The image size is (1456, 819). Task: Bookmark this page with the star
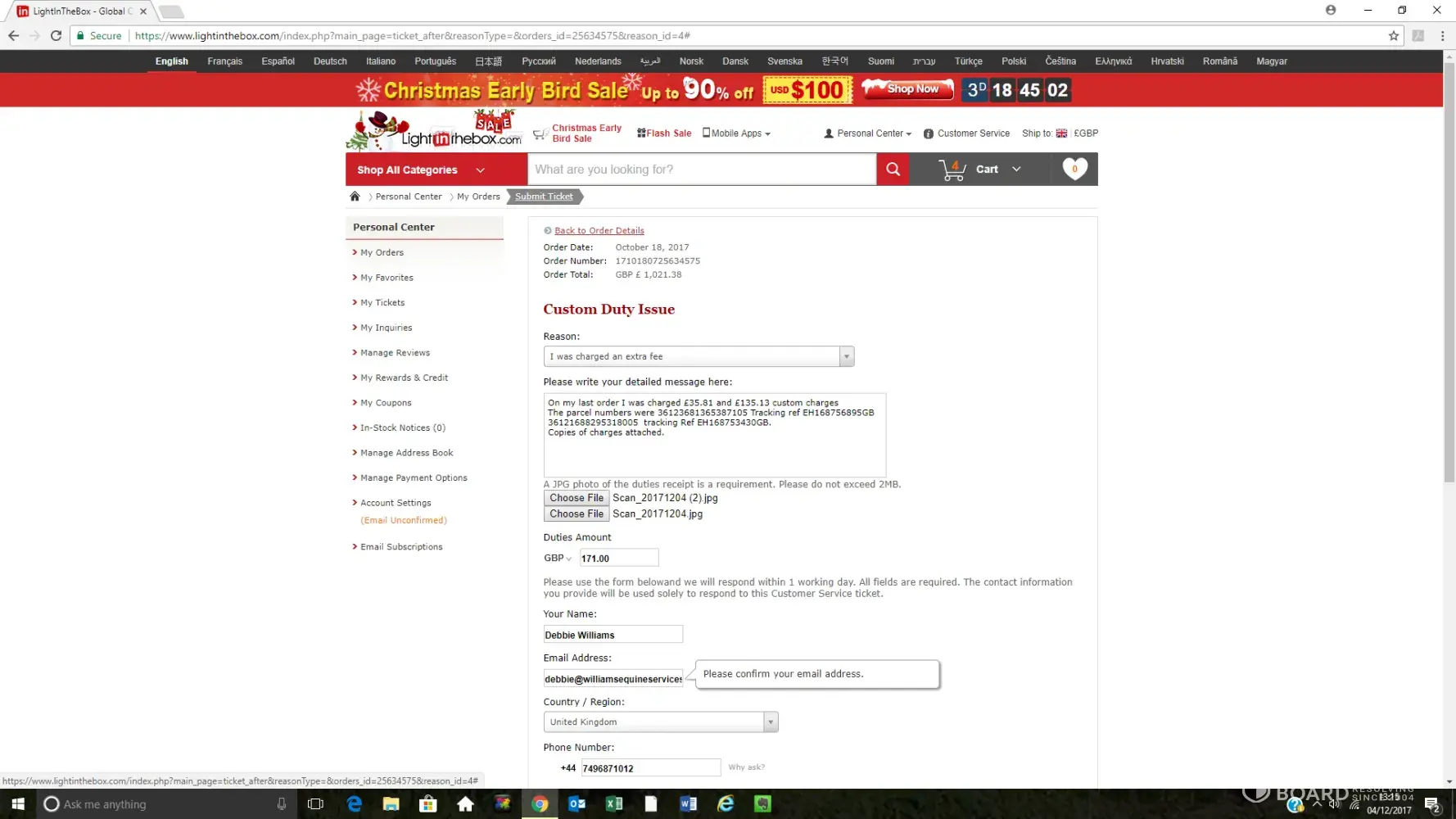click(x=1394, y=36)
